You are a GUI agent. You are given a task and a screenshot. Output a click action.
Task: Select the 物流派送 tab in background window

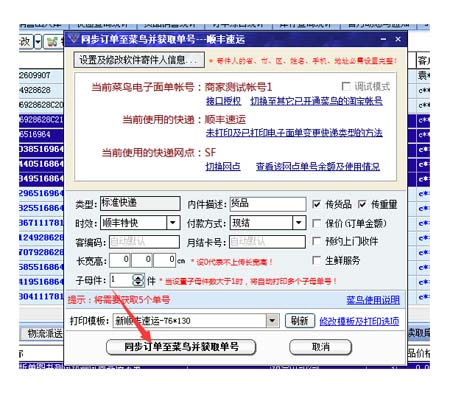point(42,333)
